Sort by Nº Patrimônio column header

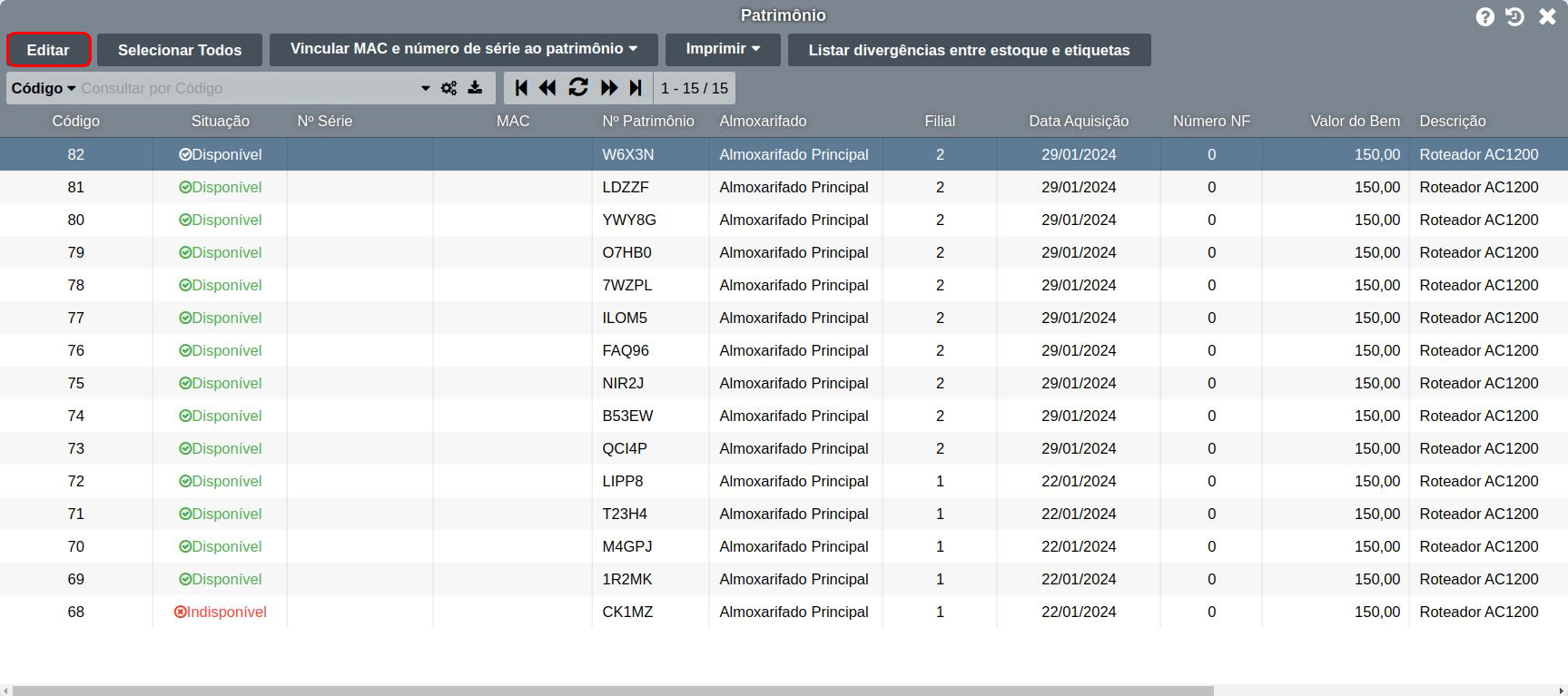pos(648,121)
